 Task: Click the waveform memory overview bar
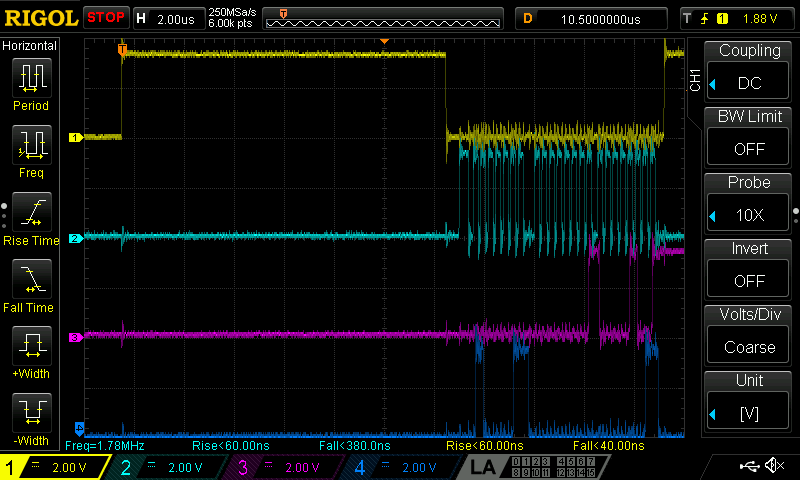click(x=383, y=19)
